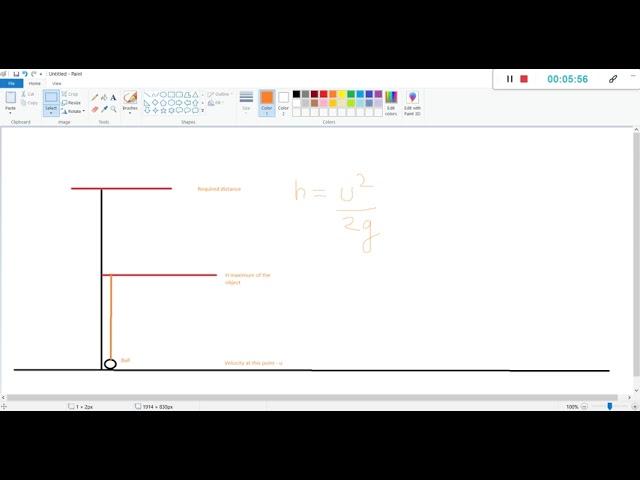The width and height of the screenshot is (640, 480).
Task: Open the Shape Outline dropdown
Action: (220, 94)
